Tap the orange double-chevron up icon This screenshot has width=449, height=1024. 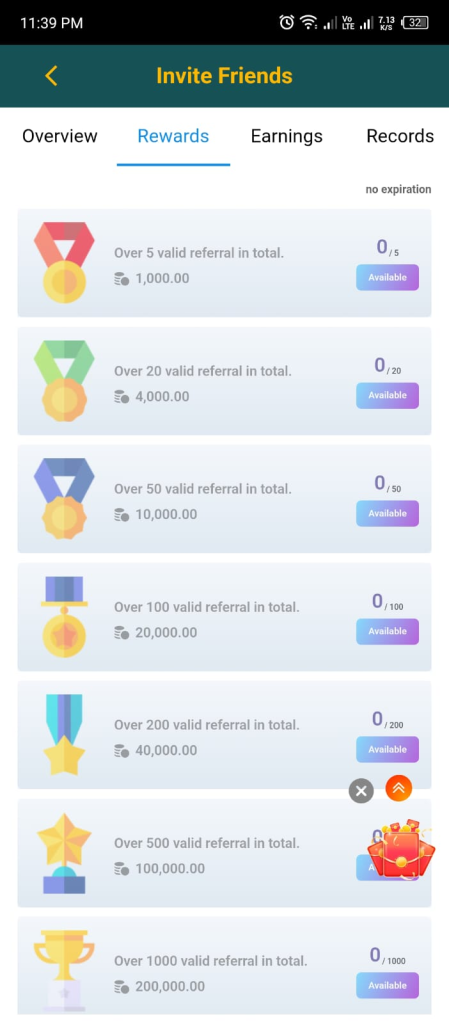399,788
